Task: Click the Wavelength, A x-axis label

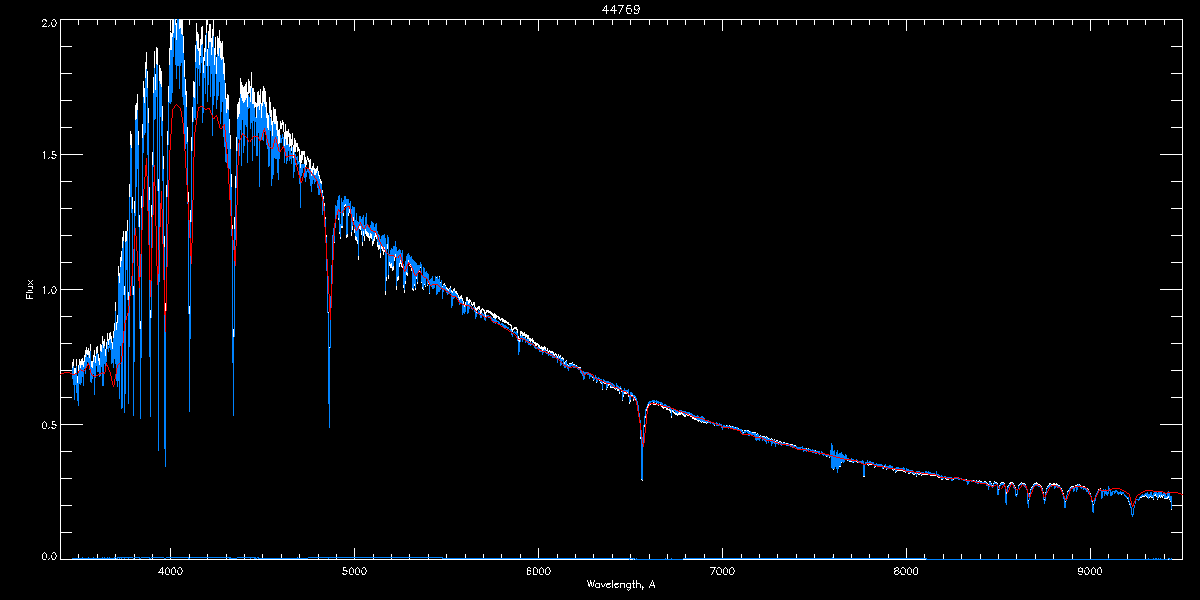Action: pos(620,584)
